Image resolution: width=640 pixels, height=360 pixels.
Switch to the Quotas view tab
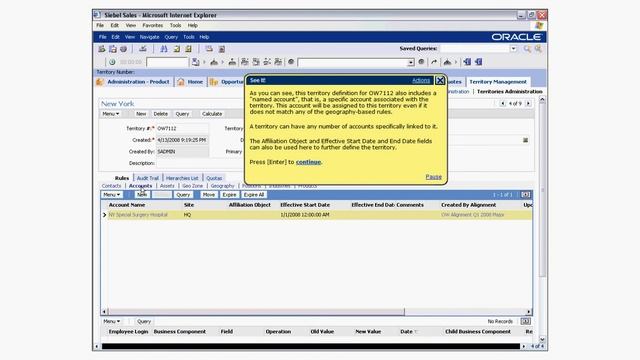(x=214, y=178)
